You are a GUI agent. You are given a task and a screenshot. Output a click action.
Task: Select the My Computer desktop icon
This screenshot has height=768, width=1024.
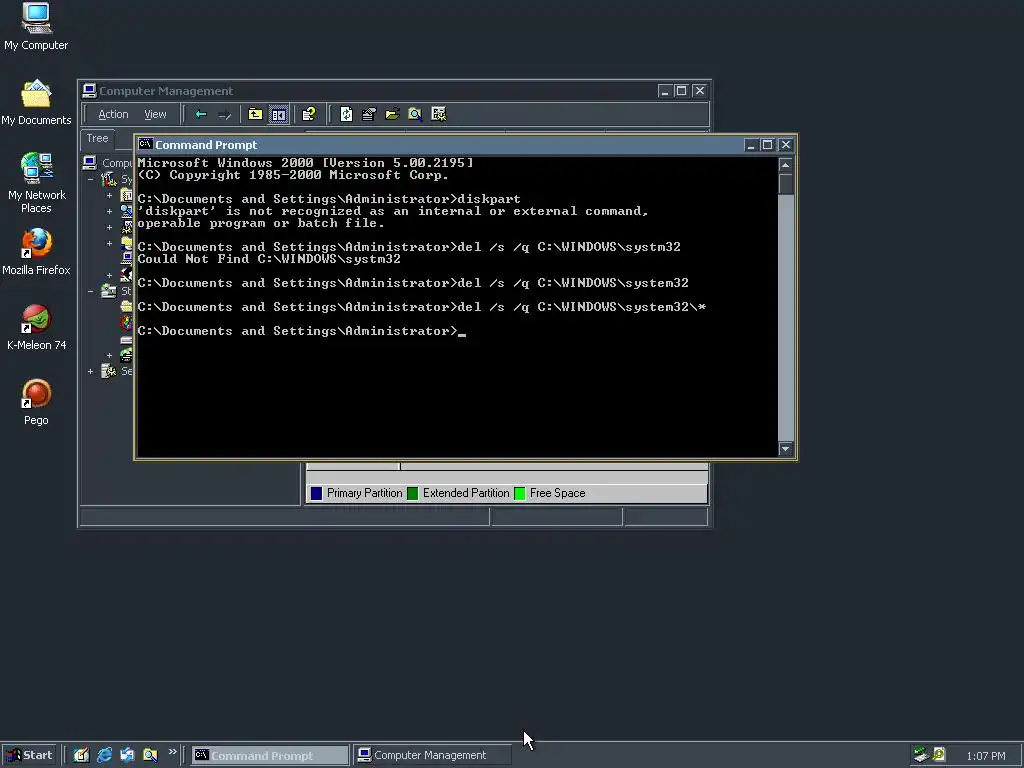pyautogui.click(x=36, y=27)
